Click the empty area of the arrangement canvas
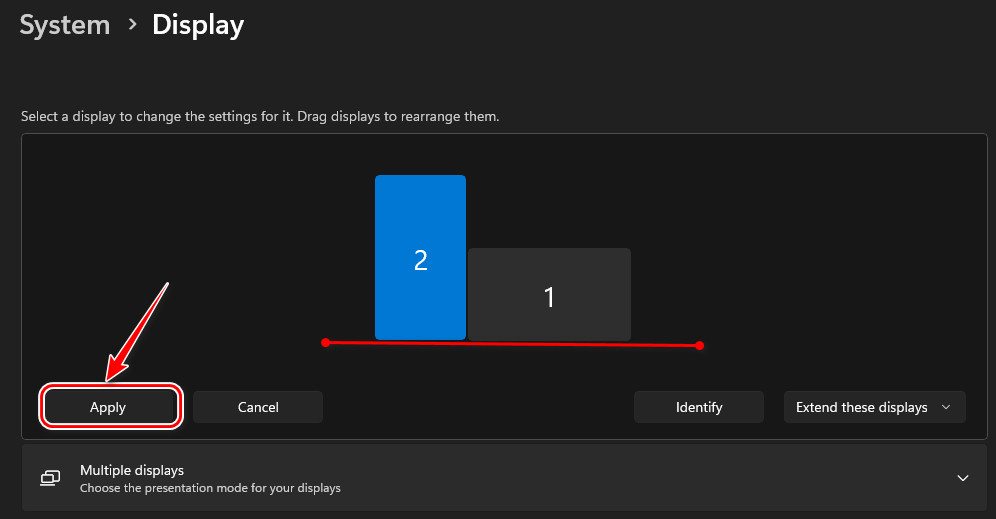Image resolution: width=996 pixels, height=519 pixels. pos(800,240)
